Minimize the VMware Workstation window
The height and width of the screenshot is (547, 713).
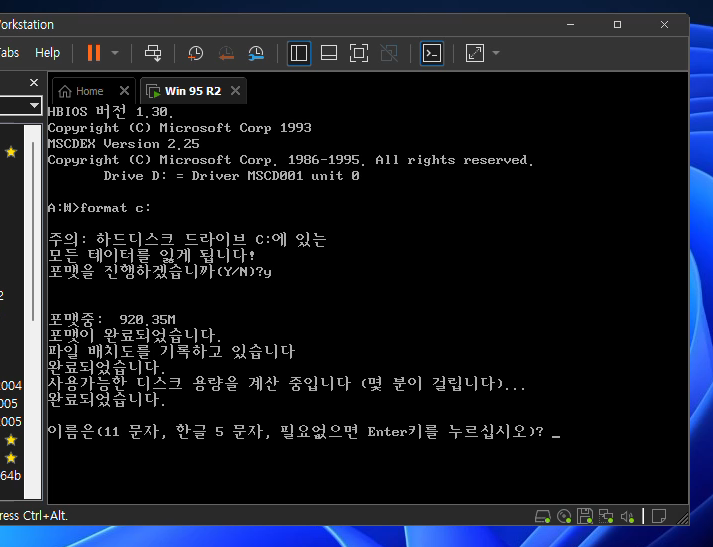click(570, 25)
